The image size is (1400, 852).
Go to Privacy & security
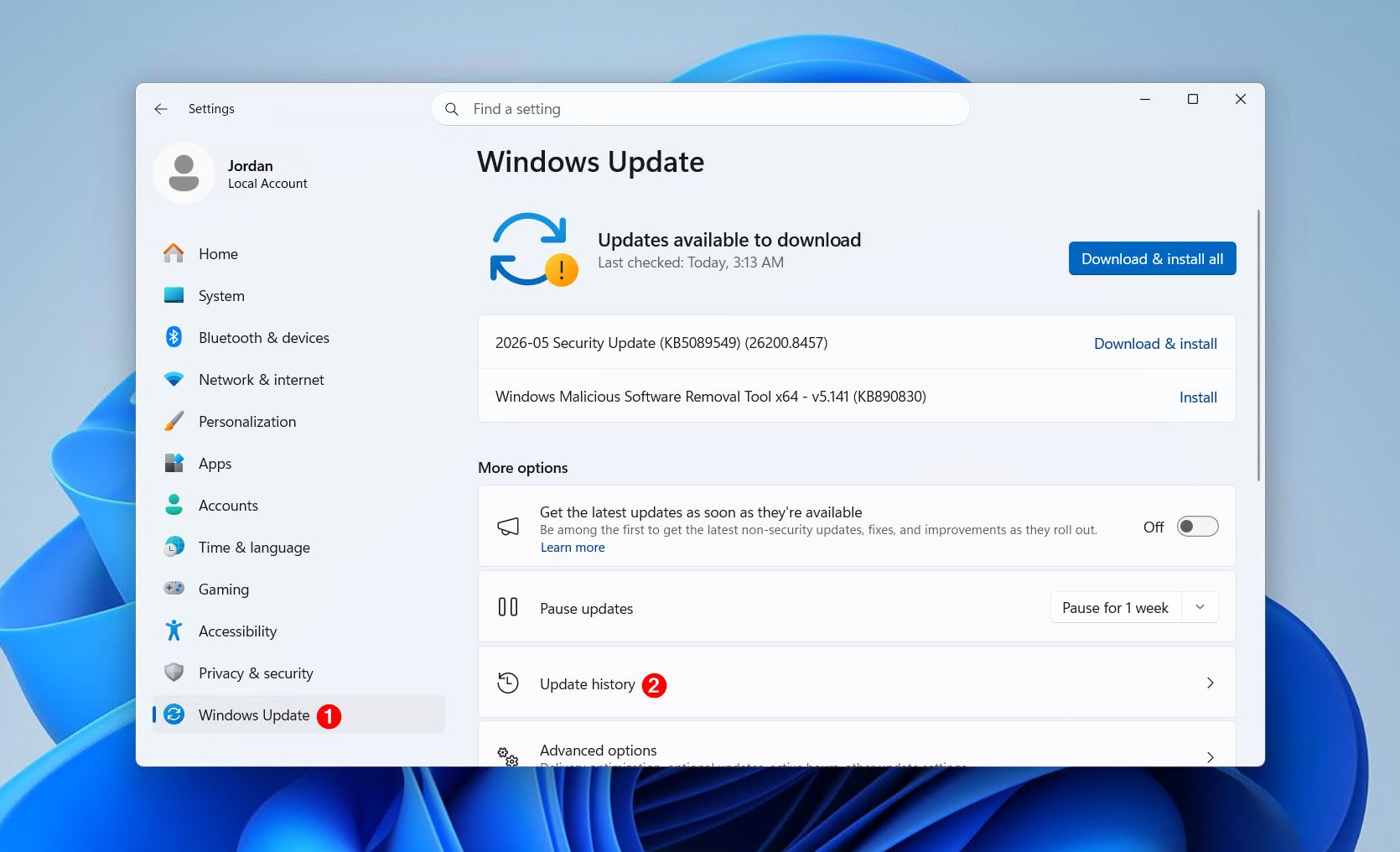pyautogui.click(x=298, y=673)
